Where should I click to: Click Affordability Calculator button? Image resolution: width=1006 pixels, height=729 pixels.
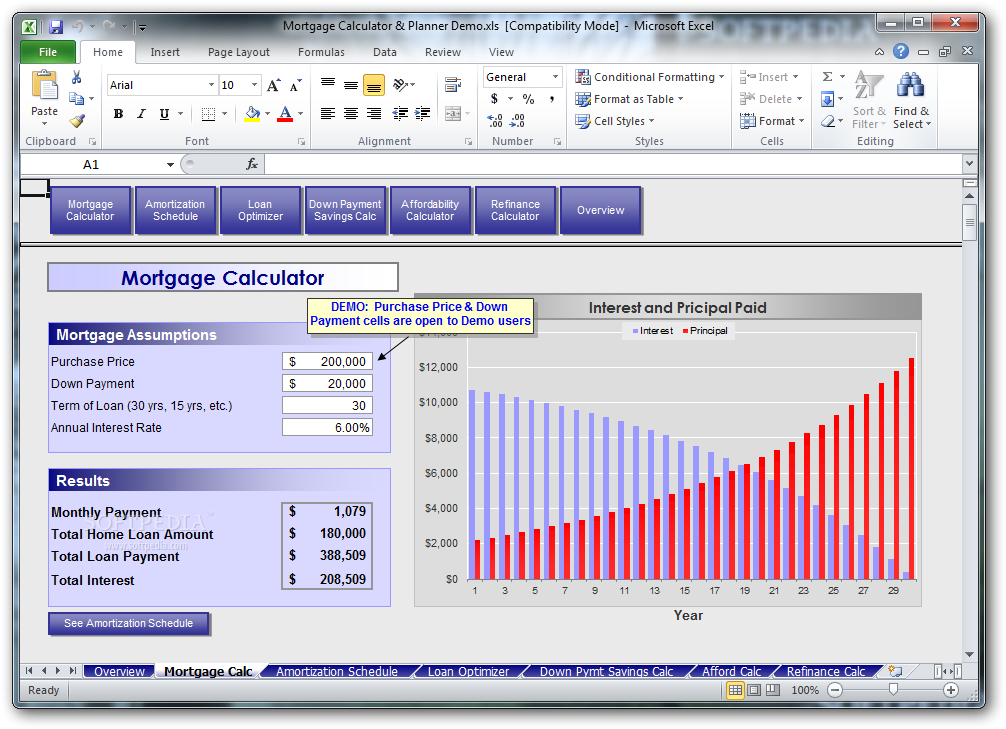(430, 210)
